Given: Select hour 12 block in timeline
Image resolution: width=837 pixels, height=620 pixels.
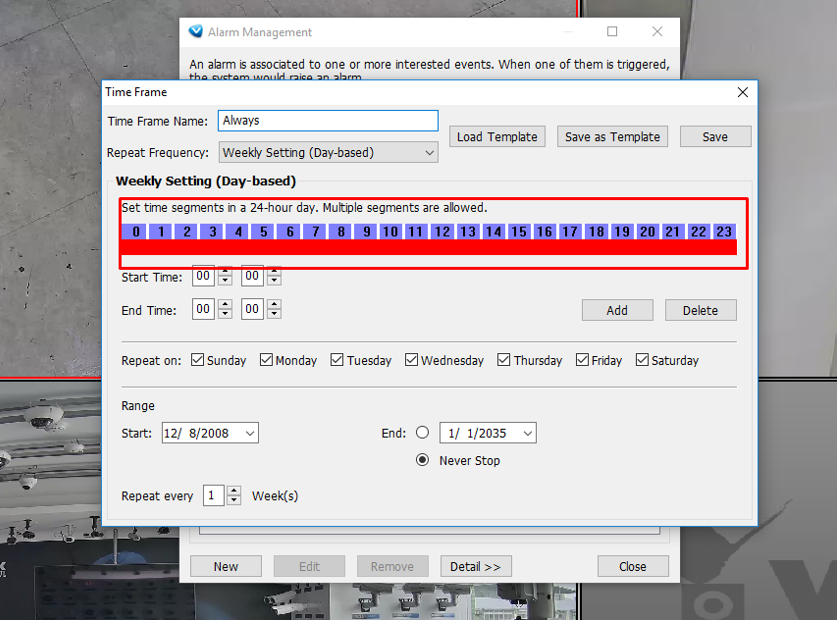Looking at the screenshot, I should 441,231.
